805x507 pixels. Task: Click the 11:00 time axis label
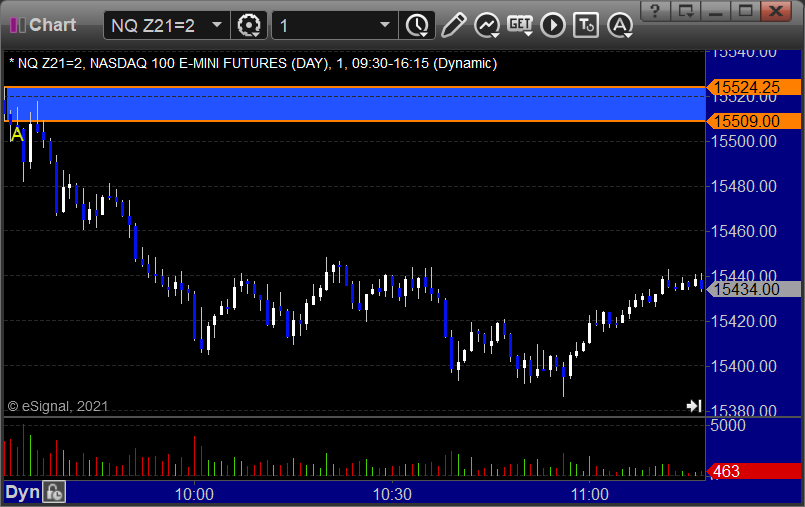(589, 494)
